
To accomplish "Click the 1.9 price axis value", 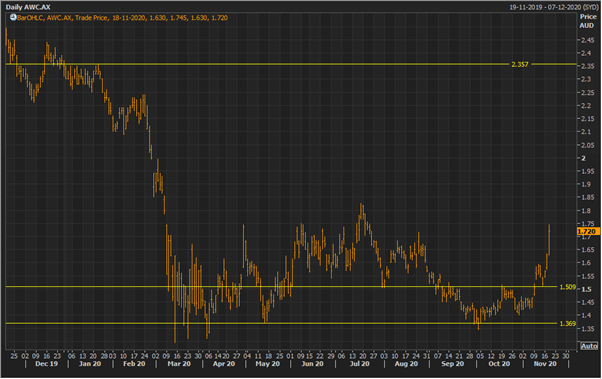I will click(x=586, y=184).
